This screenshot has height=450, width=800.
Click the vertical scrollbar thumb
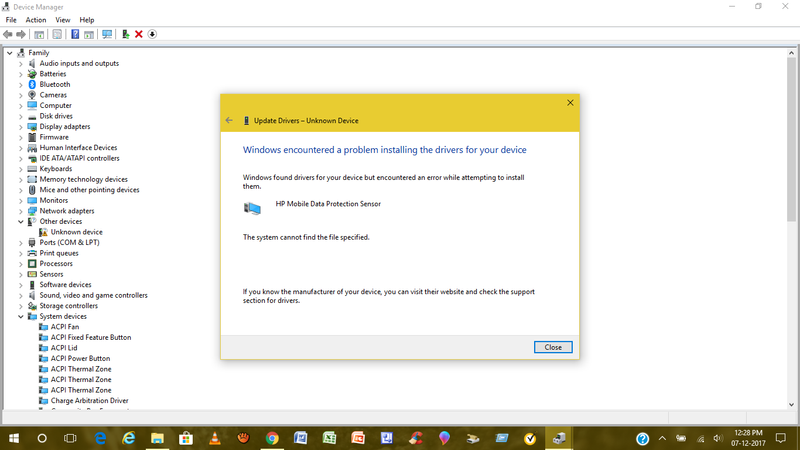791,140
